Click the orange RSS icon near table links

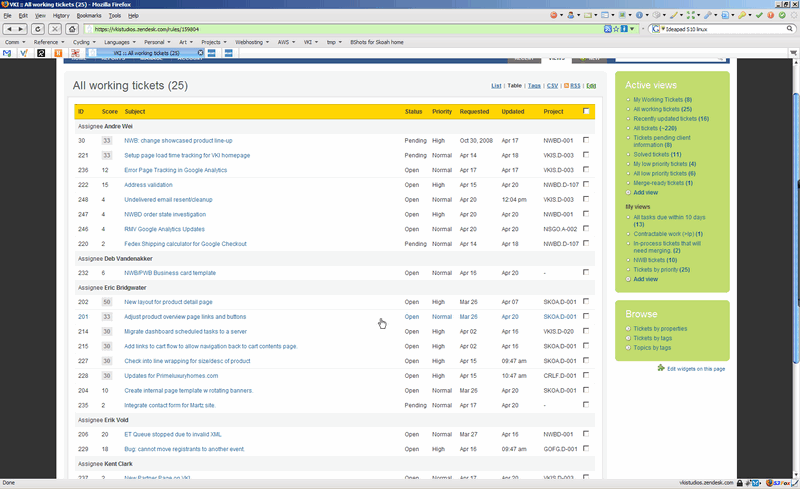[566, 86]
